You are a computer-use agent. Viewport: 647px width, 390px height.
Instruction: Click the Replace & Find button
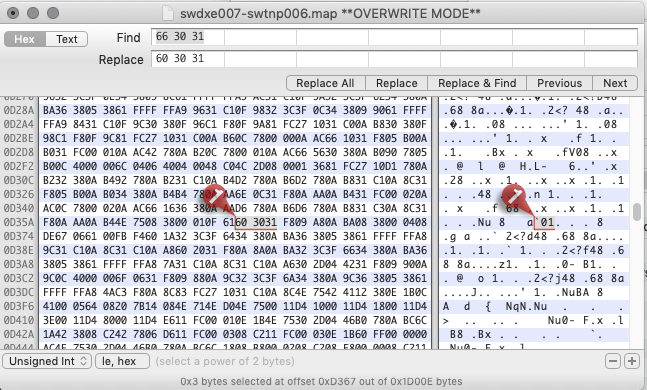[477, 83]
